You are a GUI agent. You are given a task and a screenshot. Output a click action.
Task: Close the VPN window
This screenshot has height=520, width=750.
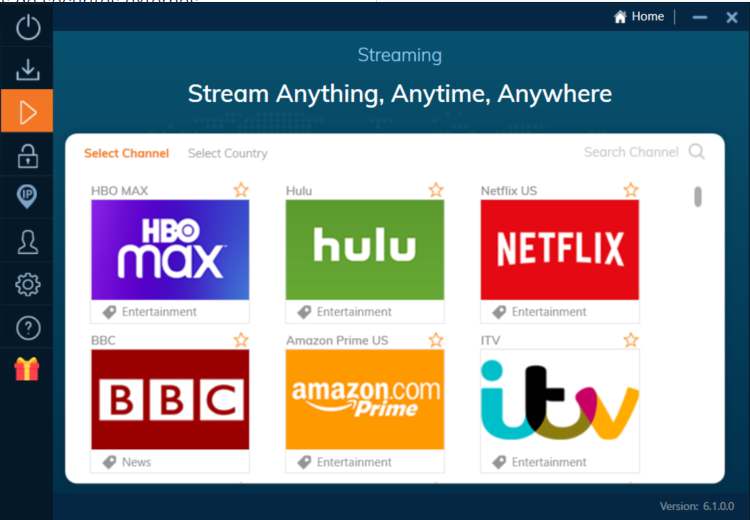pos(732,18)
